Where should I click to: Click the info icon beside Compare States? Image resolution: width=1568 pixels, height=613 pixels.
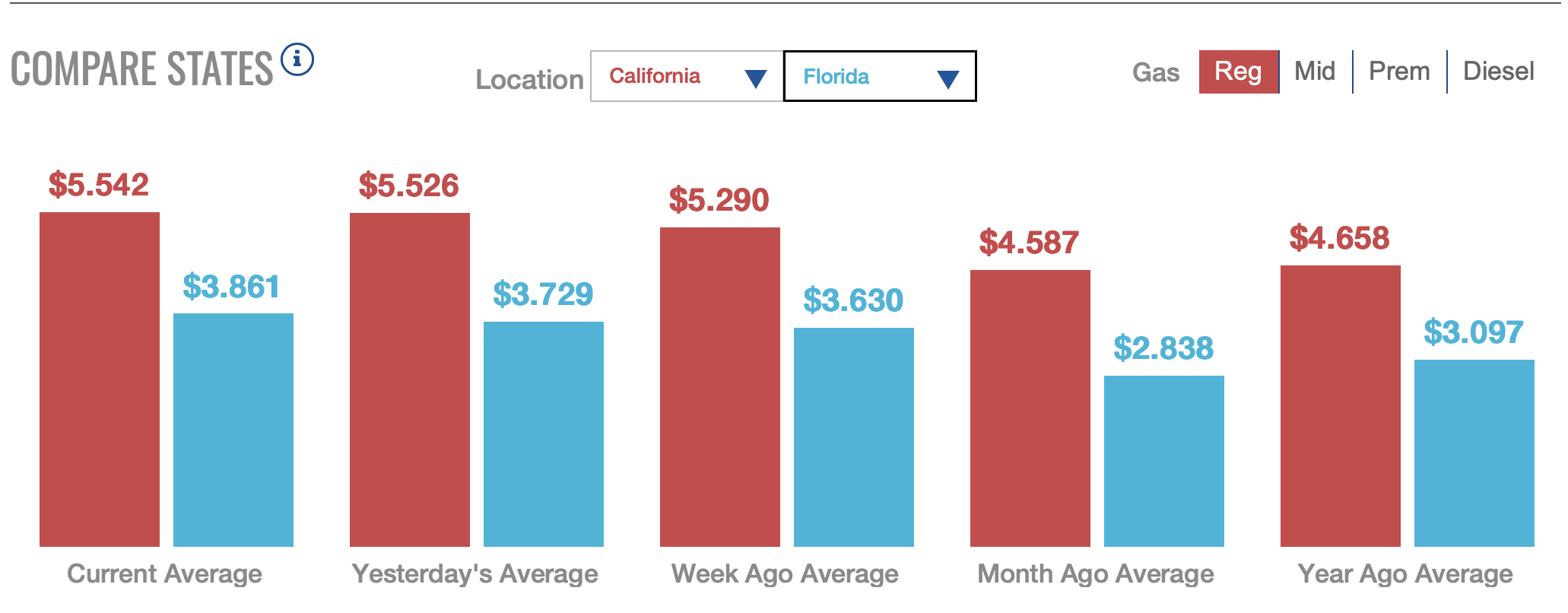pos(297,59)
